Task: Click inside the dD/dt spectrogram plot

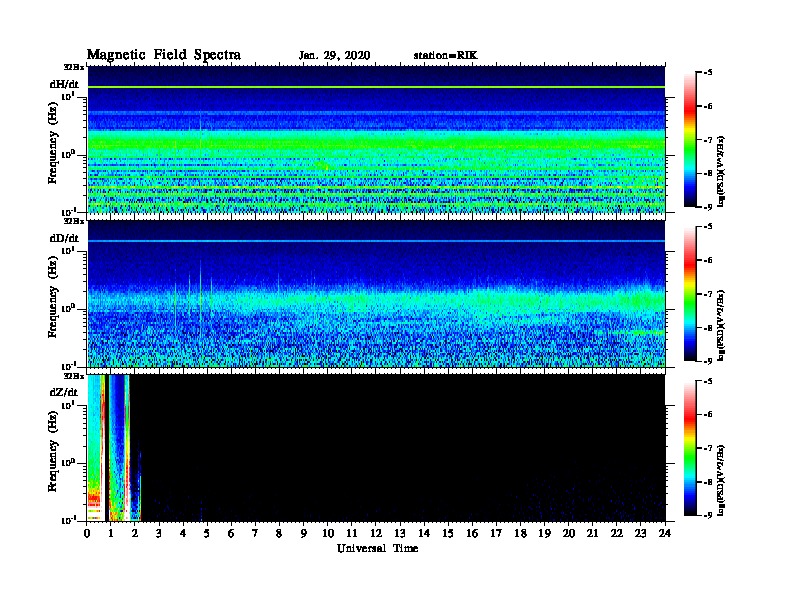Action: coord(376,294)
